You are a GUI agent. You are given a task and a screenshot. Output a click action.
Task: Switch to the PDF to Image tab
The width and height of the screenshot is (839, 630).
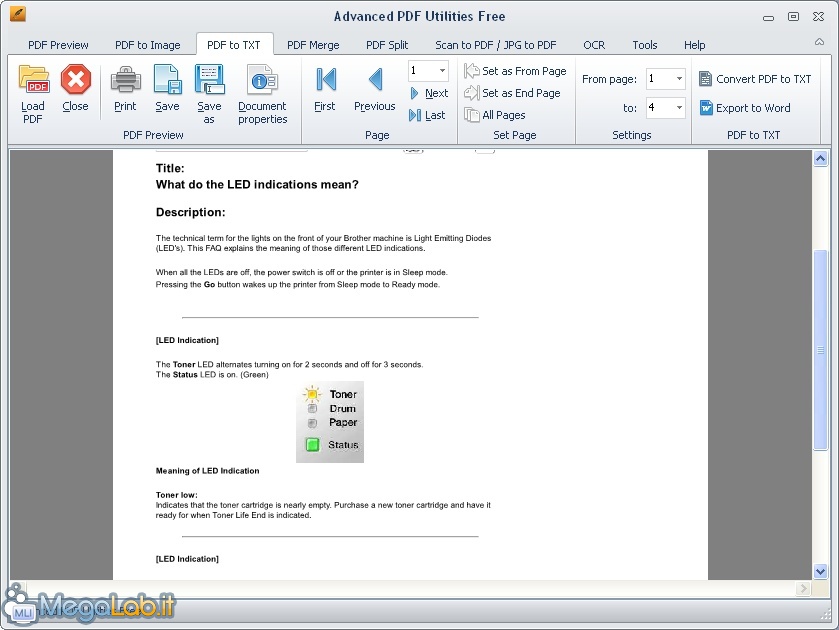click(148, 45)
